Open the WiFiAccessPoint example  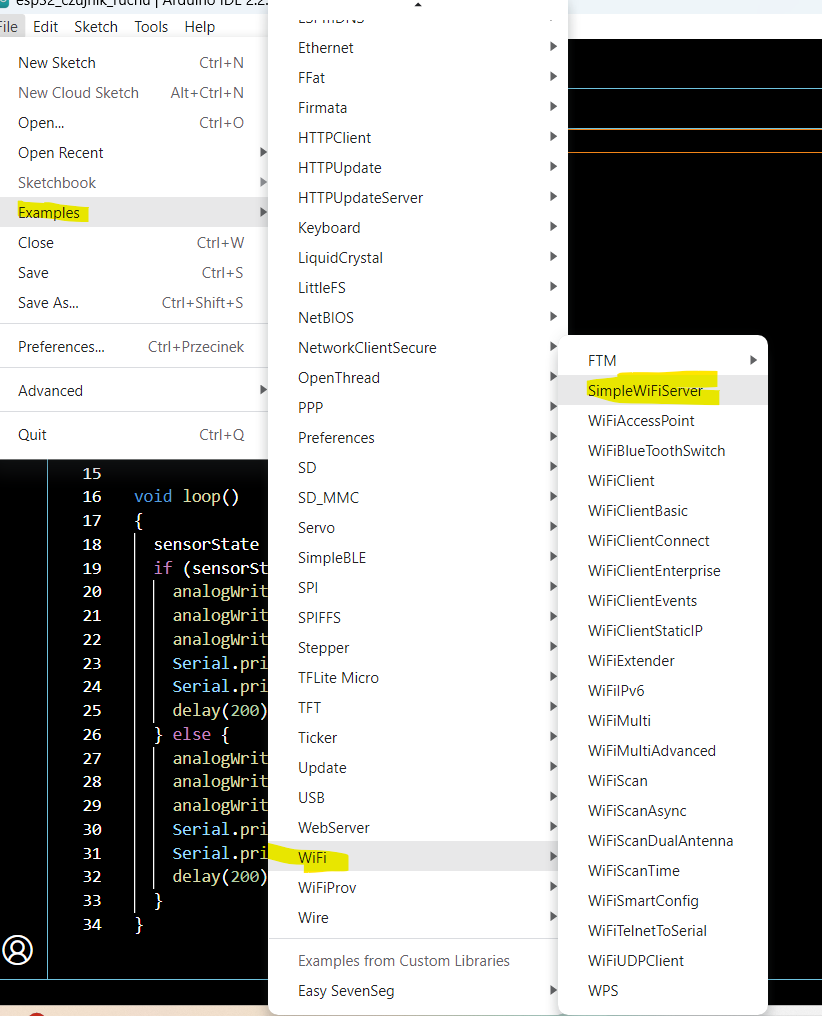coord(663,421)
